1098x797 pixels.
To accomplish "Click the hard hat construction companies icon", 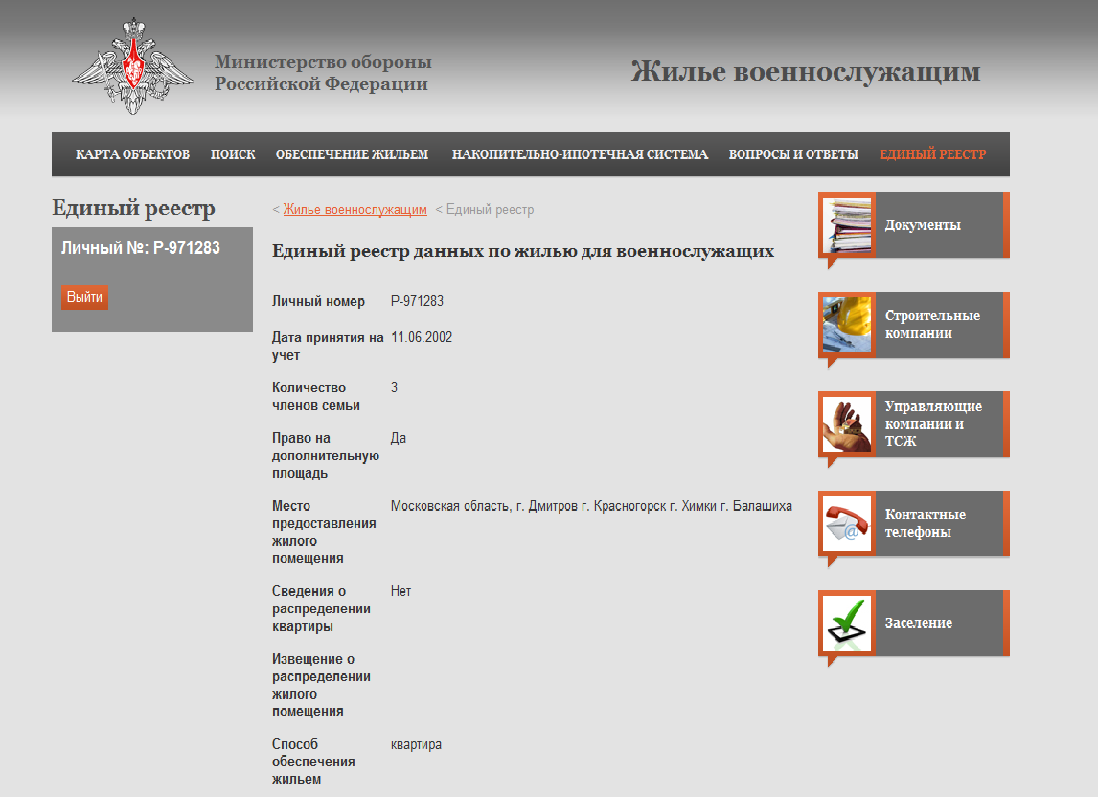I will [847, 324].
